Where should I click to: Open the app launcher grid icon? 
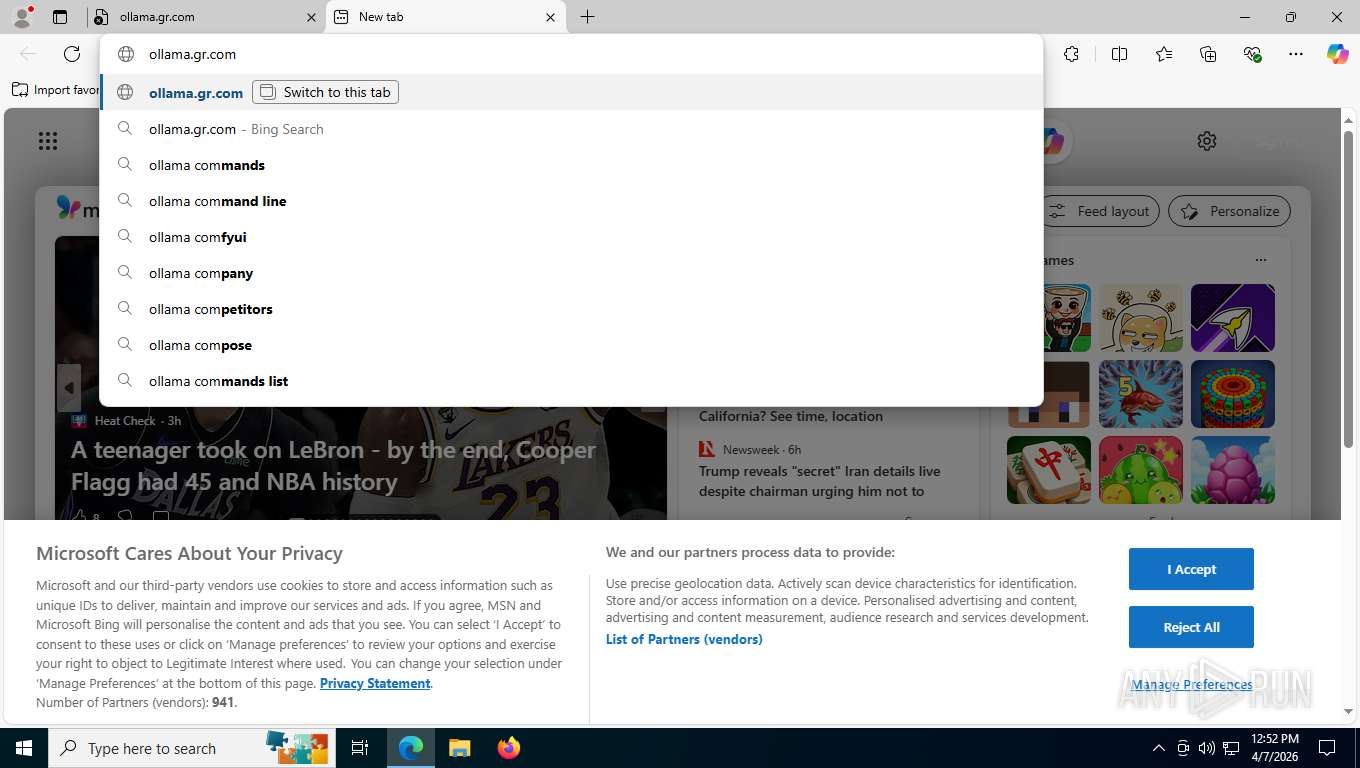[x=48, y=141]
